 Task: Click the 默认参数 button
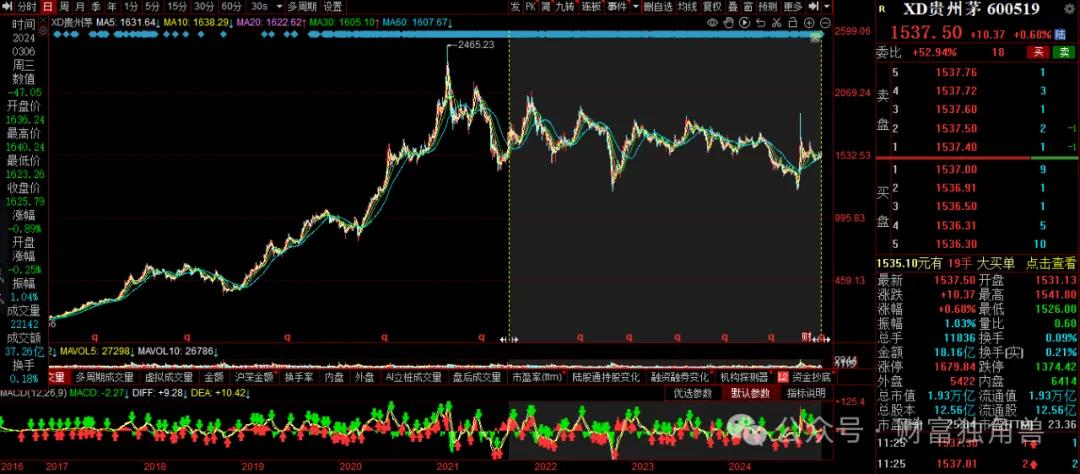pyautogui.click(x=750, y=393)
